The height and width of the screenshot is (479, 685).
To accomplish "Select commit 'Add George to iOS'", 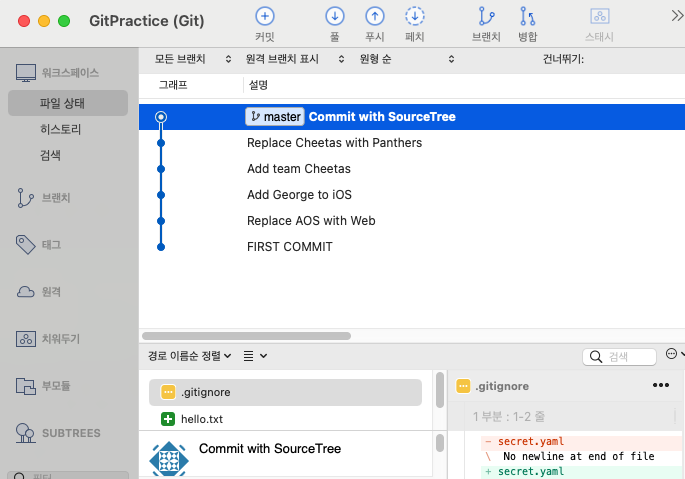I will pyautogui.click(x=412, y=195).
